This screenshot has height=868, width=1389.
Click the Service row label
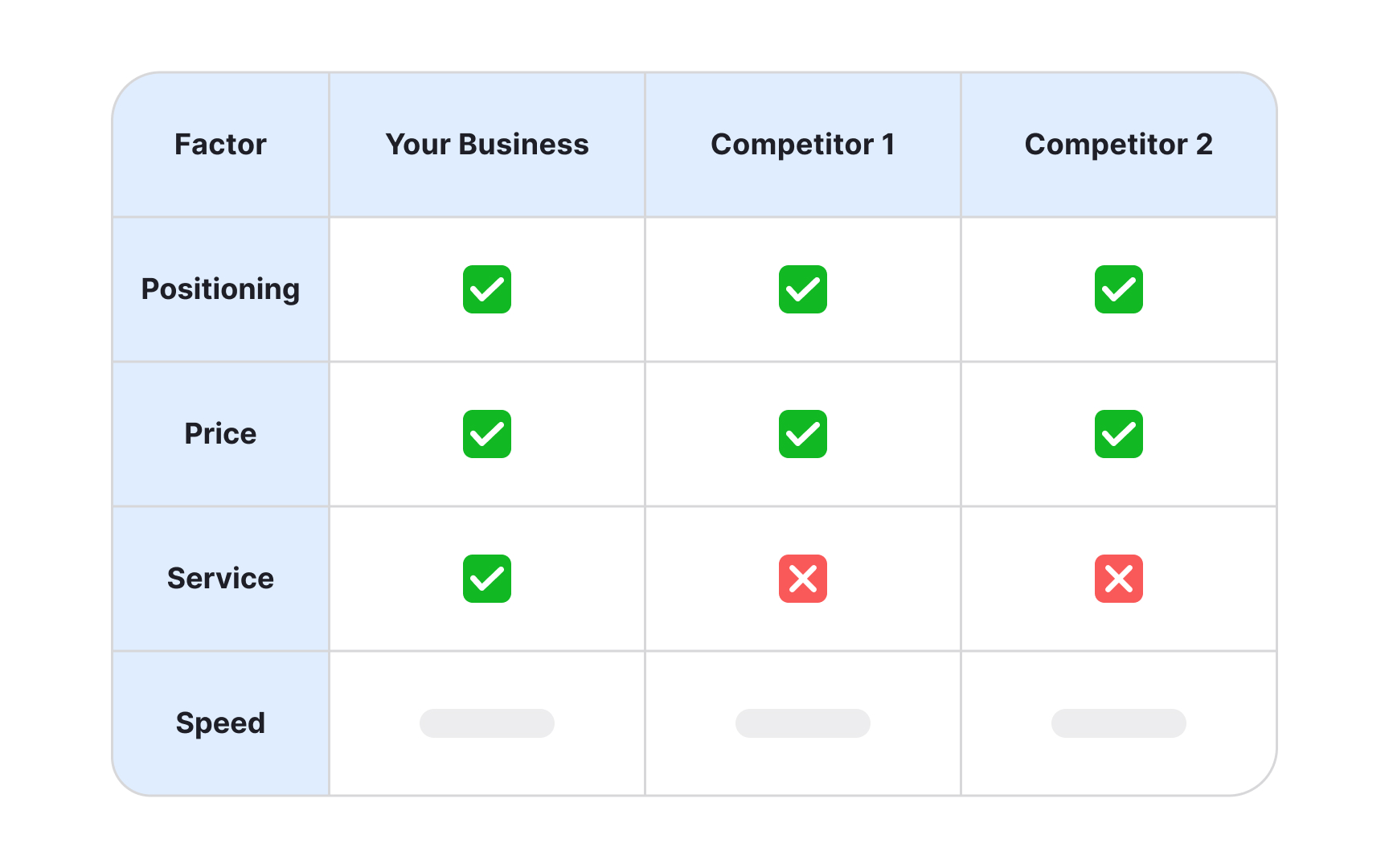pyautogui.click(x=220, y=579)
